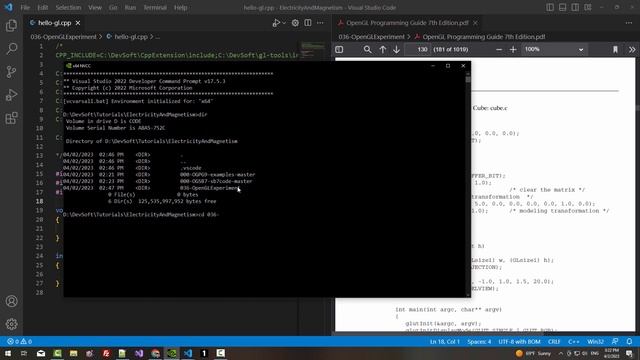Viewport: 640px width, 360px height.
Task: Switch to the hello-gl.cpp tab
Action: tap(54, 23)
